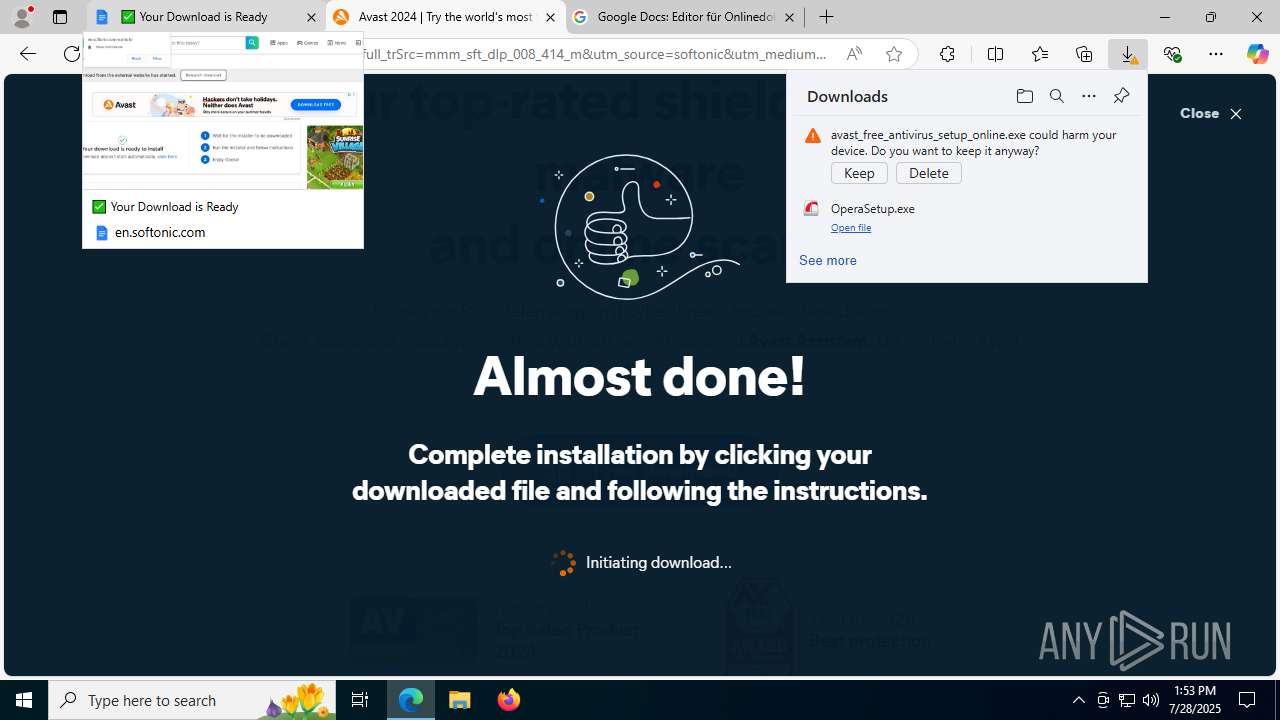Open Browser essentials icon
1280x720 pixels.
coord(1172,54)
